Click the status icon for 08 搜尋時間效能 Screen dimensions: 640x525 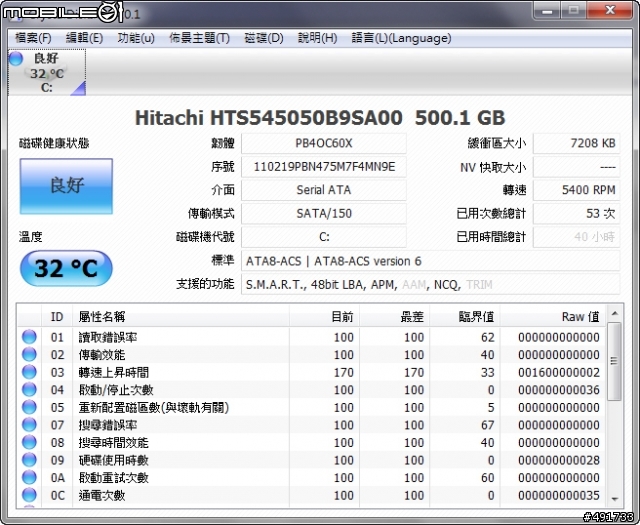pyautogui.click(x=29, y=442)
